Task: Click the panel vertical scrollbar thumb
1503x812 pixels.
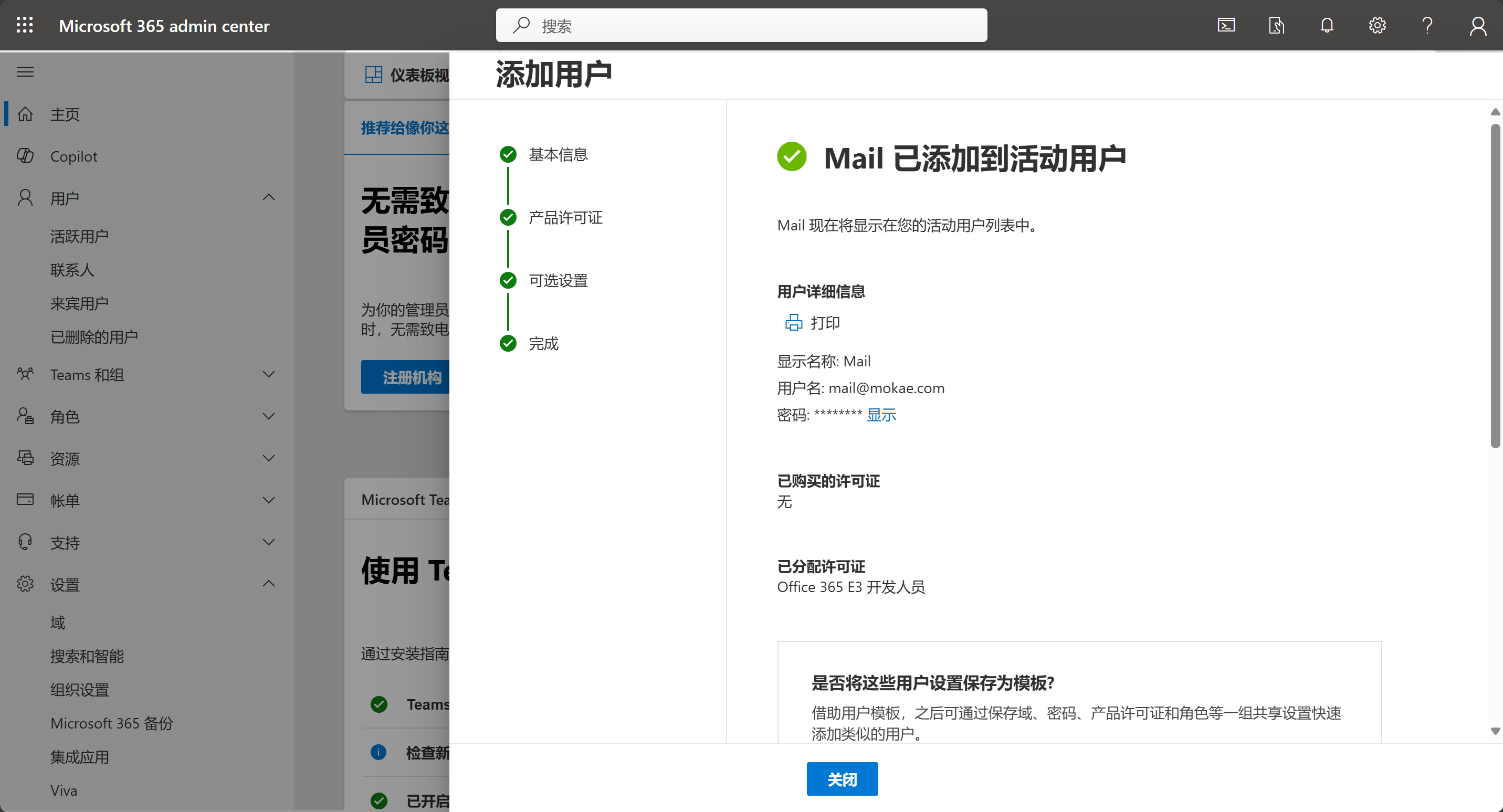Action: click(x=1495, y=286)
